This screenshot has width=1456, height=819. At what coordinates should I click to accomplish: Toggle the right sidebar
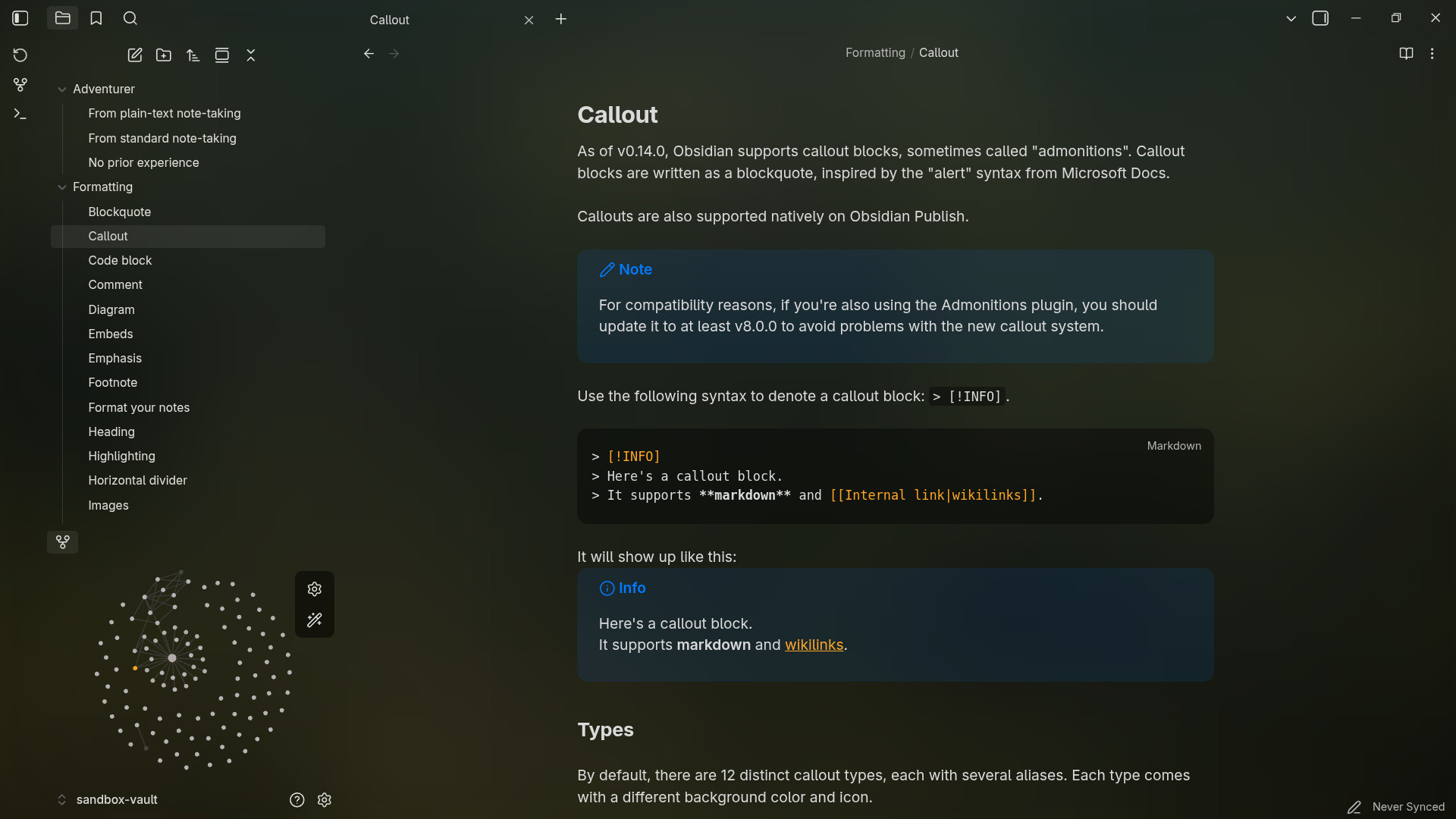[1320, 18]
